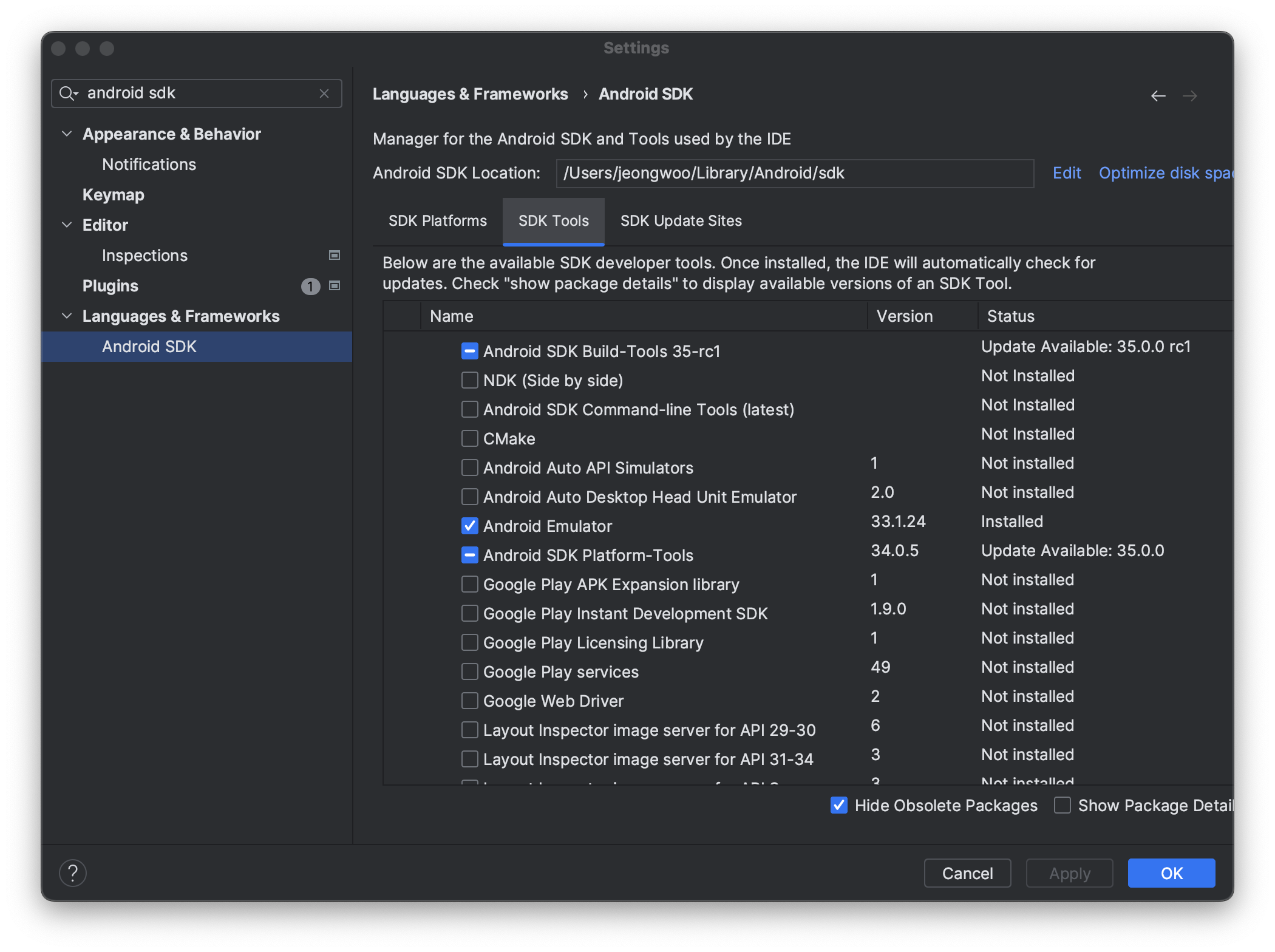
Task: Navigate forward with right arrow
Action: click(x=1189, y=96)
